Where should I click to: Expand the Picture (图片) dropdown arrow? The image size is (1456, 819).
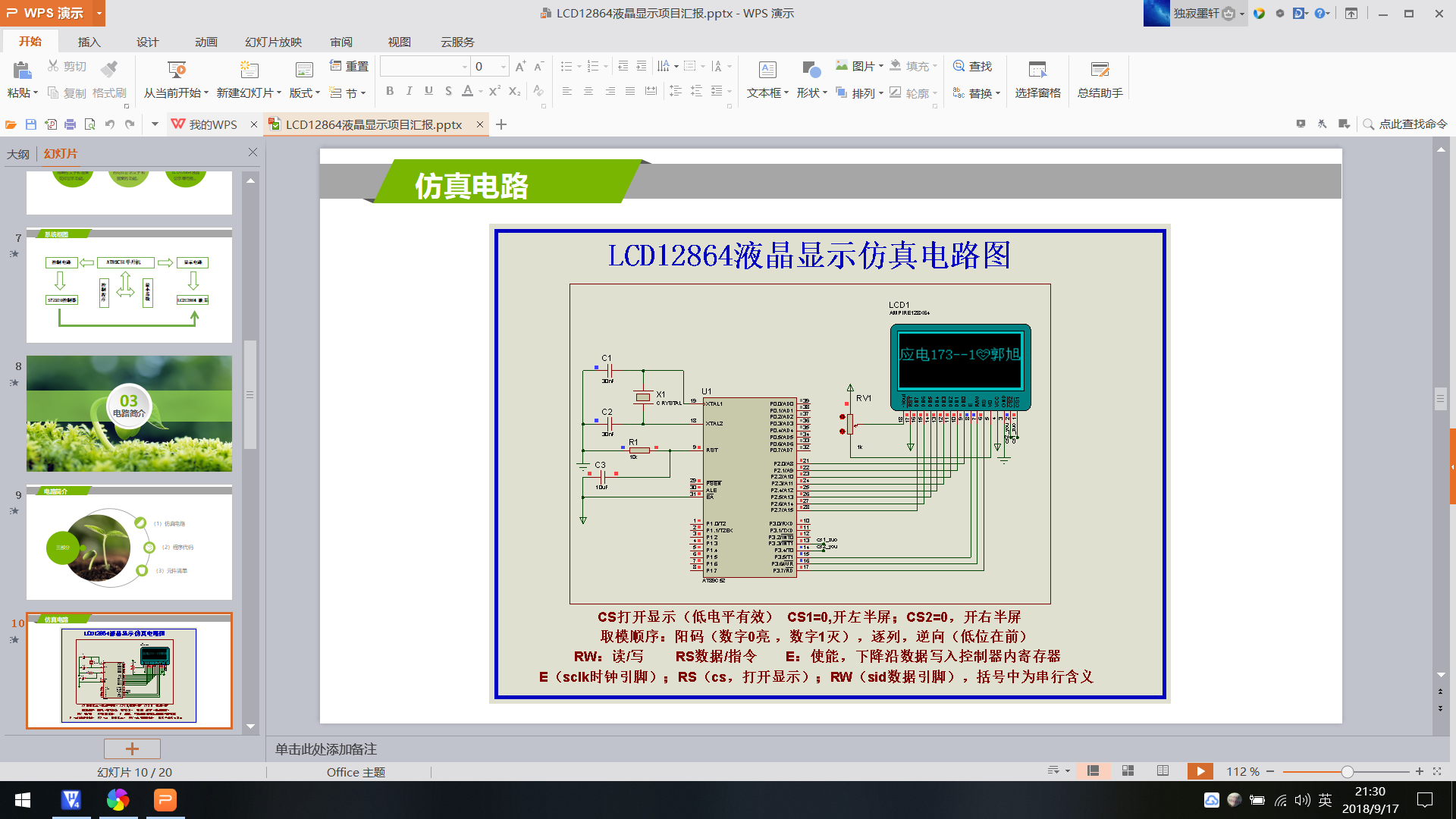881,67
